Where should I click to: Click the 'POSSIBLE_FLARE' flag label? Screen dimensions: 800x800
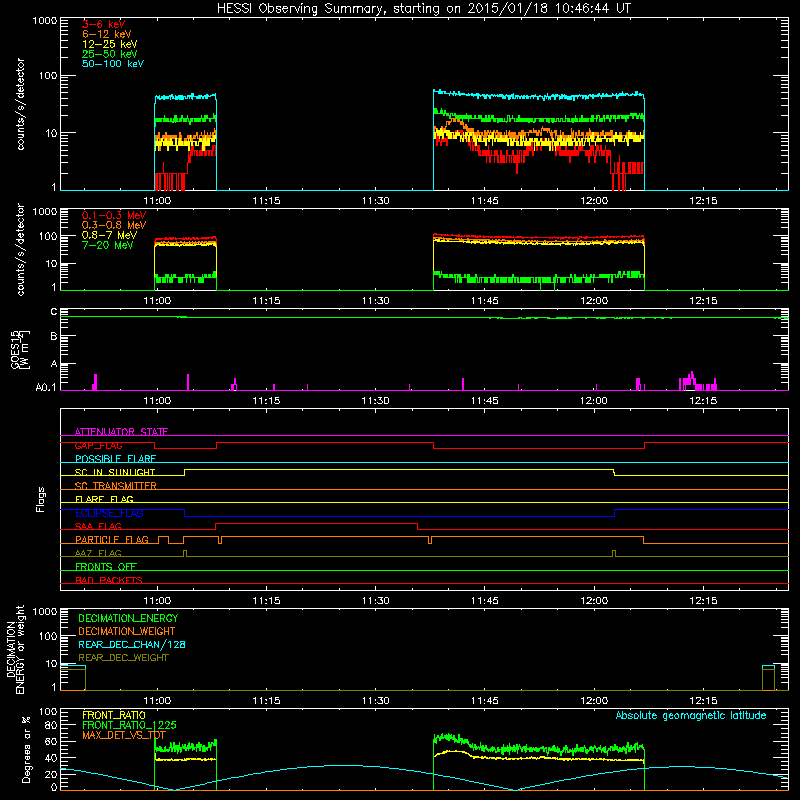point(115,459)
